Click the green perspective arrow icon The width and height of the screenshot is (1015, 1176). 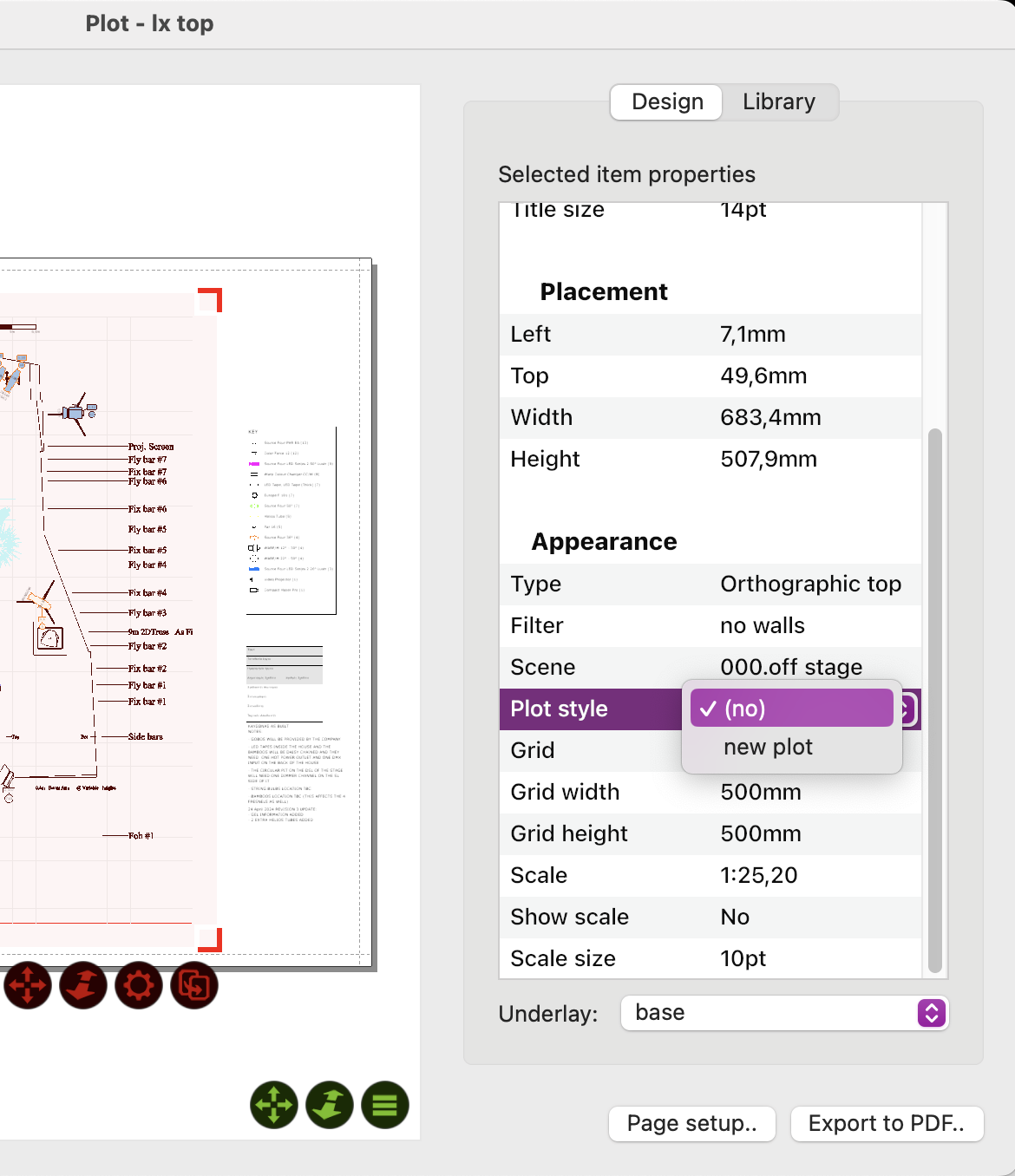[x=330, y=1105]
